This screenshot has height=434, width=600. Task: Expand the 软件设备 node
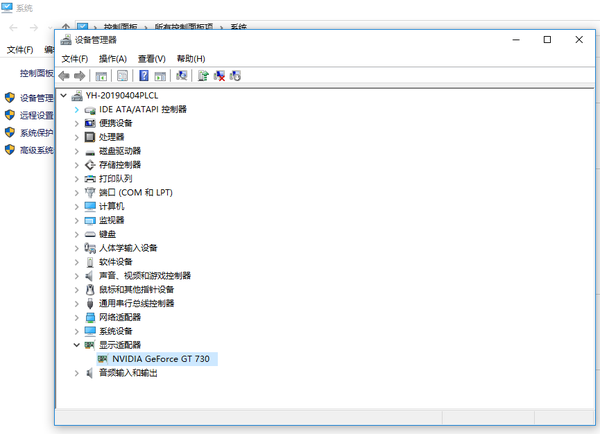[x=77, y=262]
